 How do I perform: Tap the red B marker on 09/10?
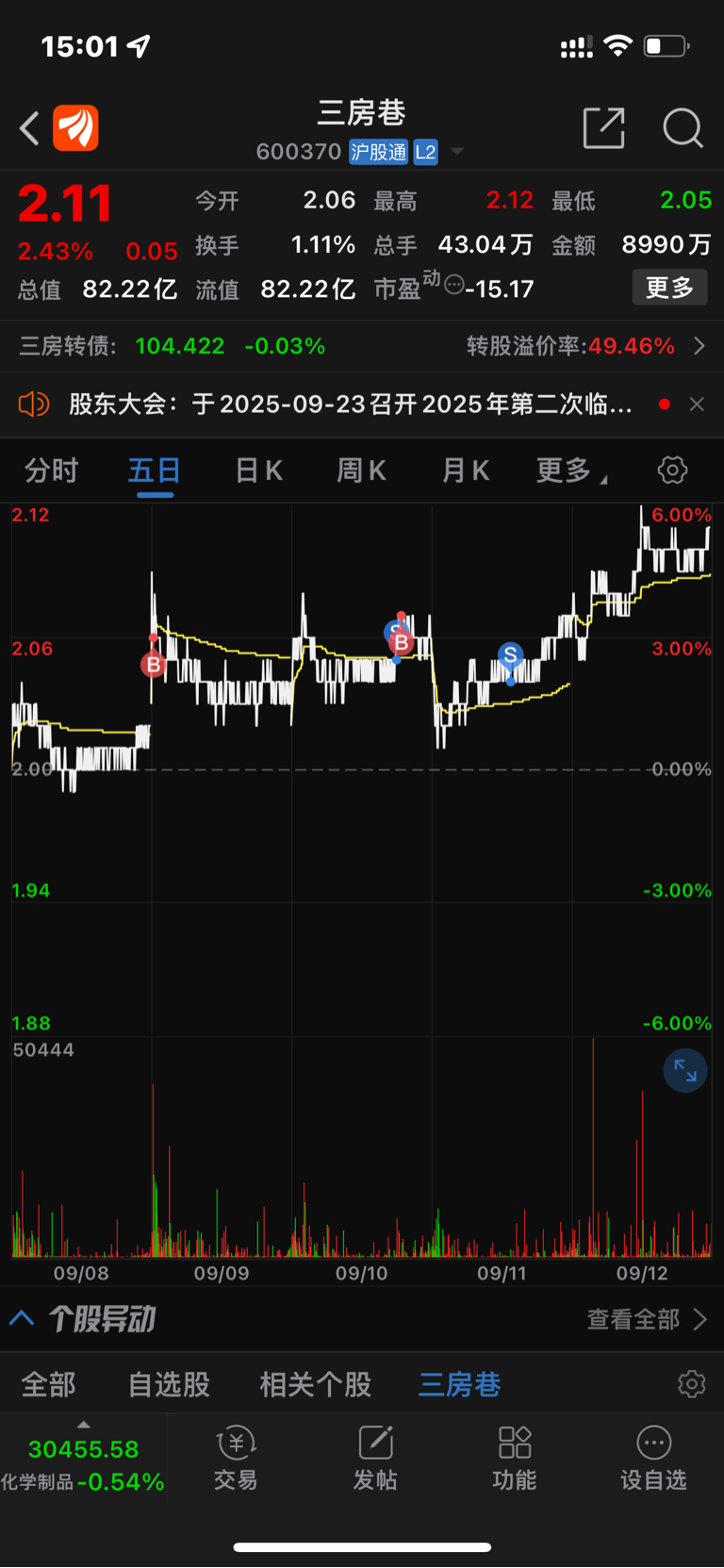tap(402, 643)
